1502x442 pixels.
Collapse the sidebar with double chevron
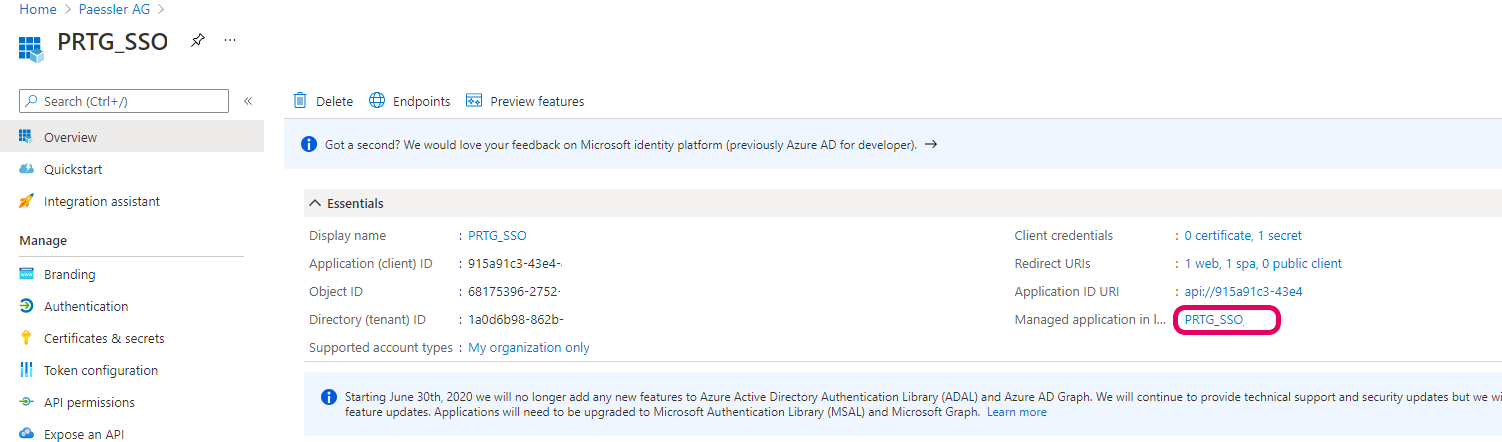click(x=248, y=101)
